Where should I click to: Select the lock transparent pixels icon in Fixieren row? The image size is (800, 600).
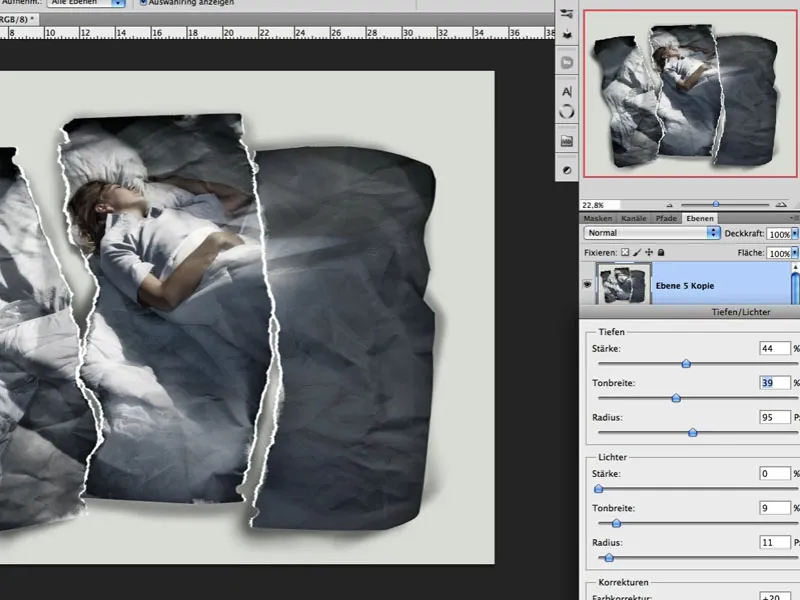coord(626,252)
